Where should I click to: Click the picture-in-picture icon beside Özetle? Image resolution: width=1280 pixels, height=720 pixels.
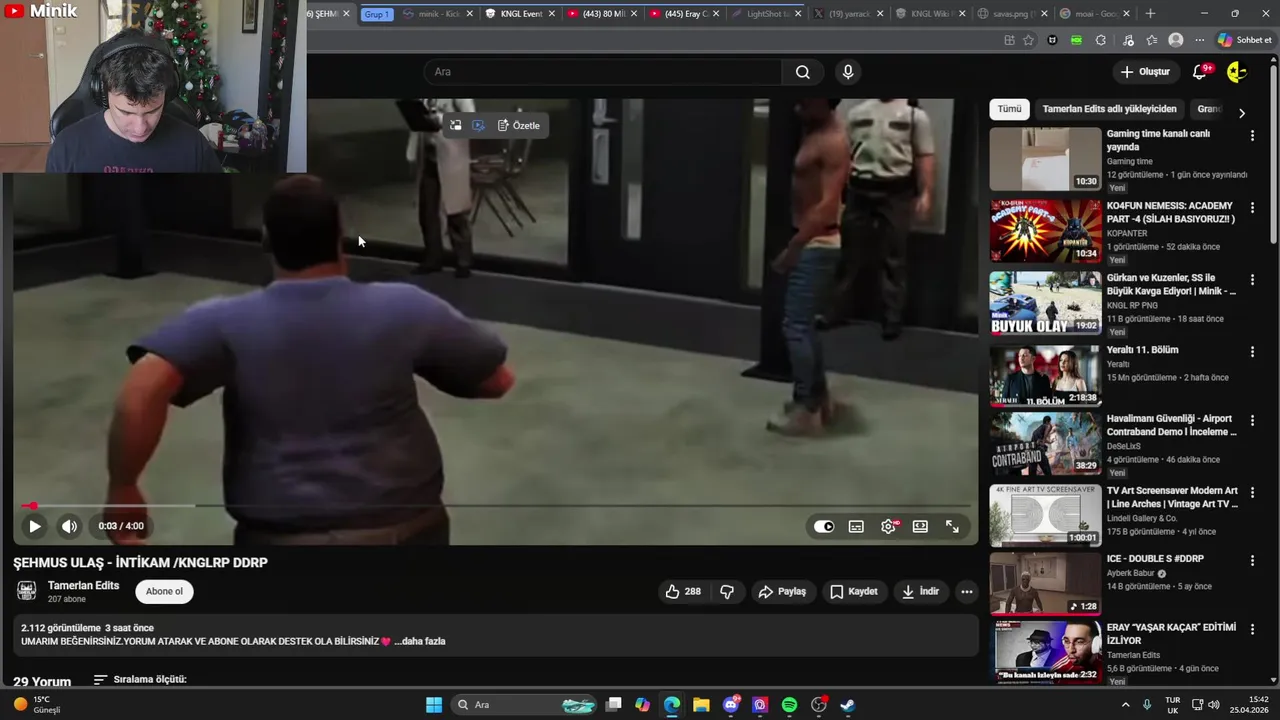pos(456,126)
